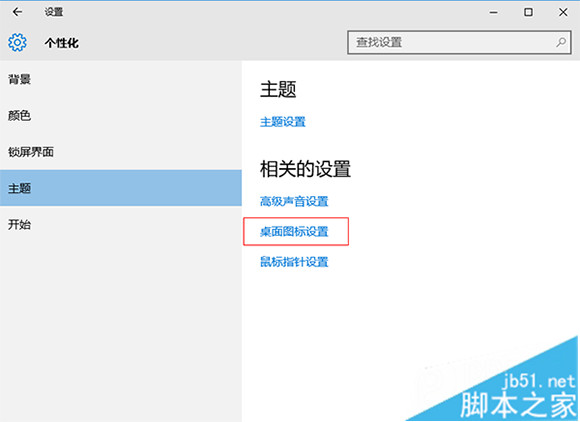Click the 个性化 header title

click(61, 43)
